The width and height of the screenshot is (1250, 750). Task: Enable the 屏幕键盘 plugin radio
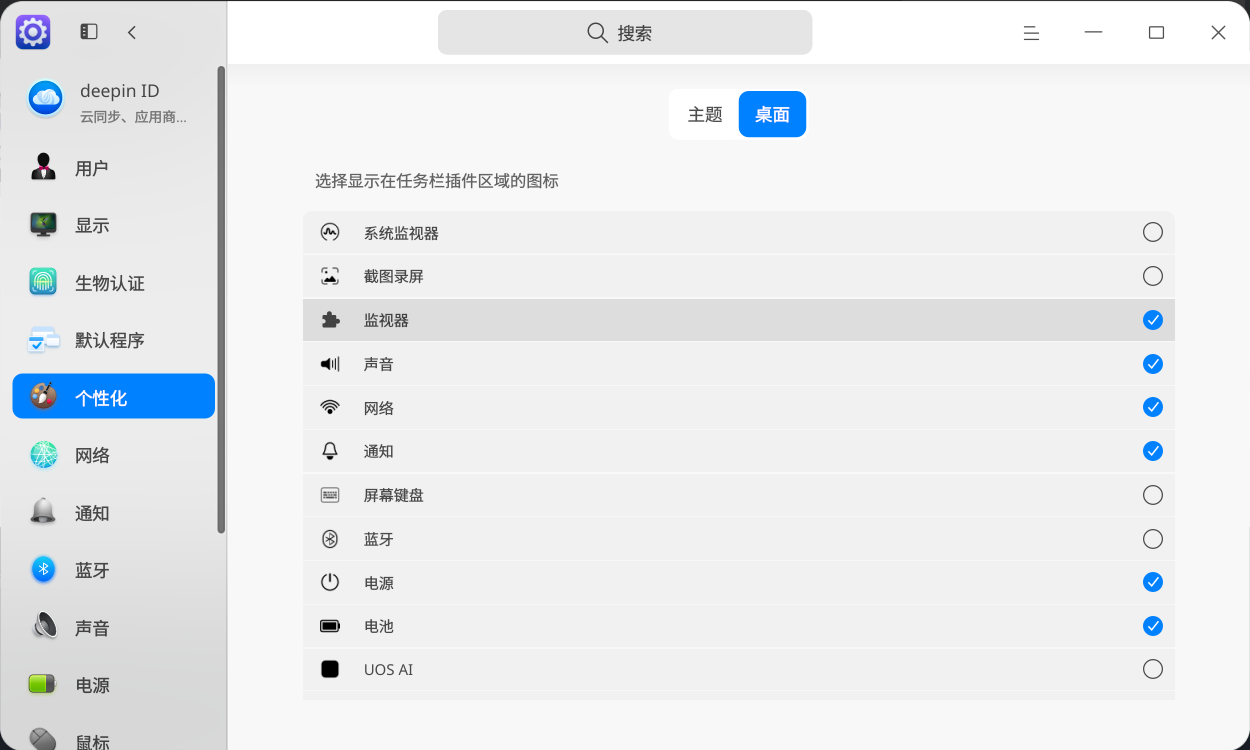[x=1153, y=495]
